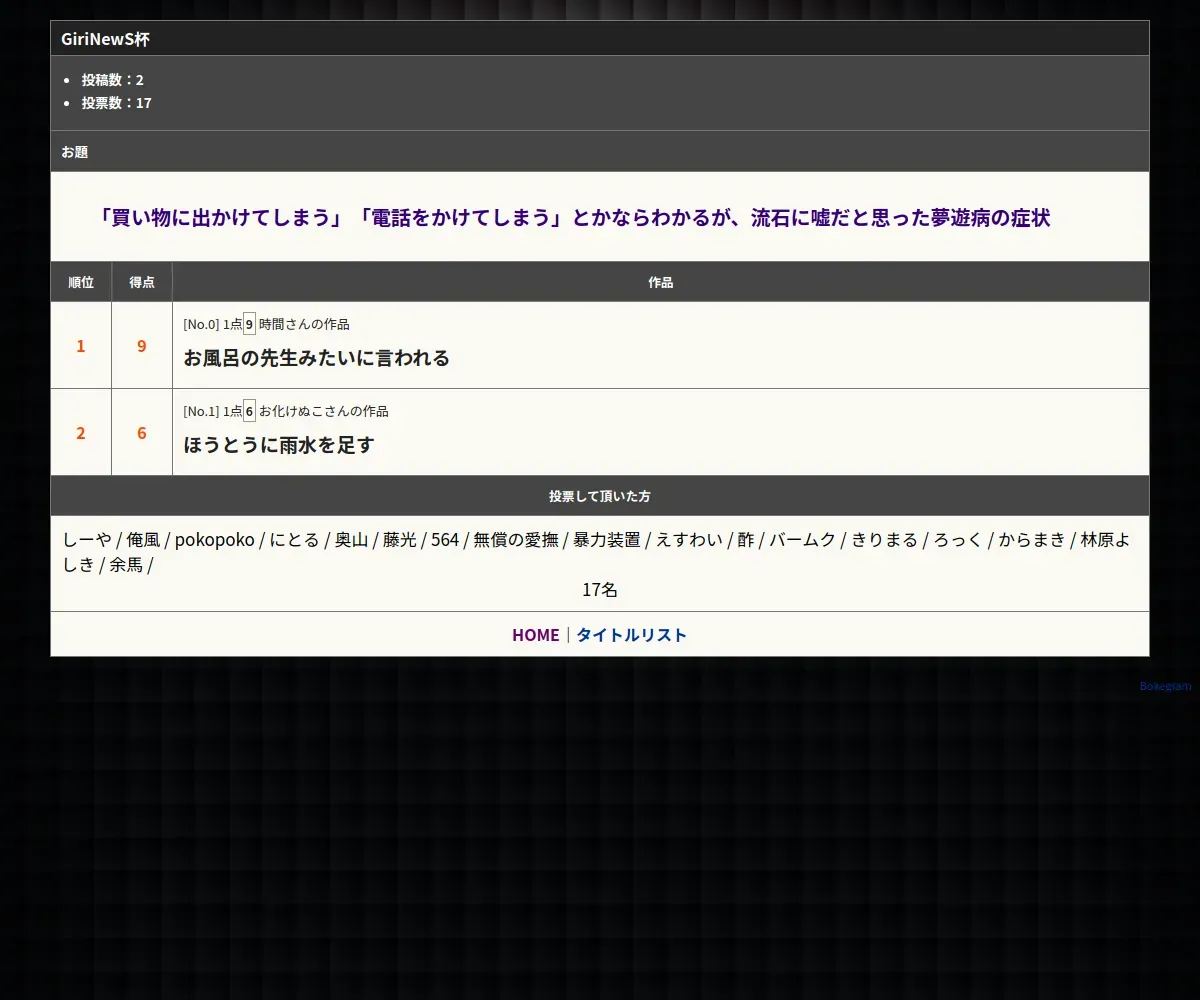Viewport: 1200px width, 1000px height.
Task: Click the 17名 voter count
Action: 600,590
